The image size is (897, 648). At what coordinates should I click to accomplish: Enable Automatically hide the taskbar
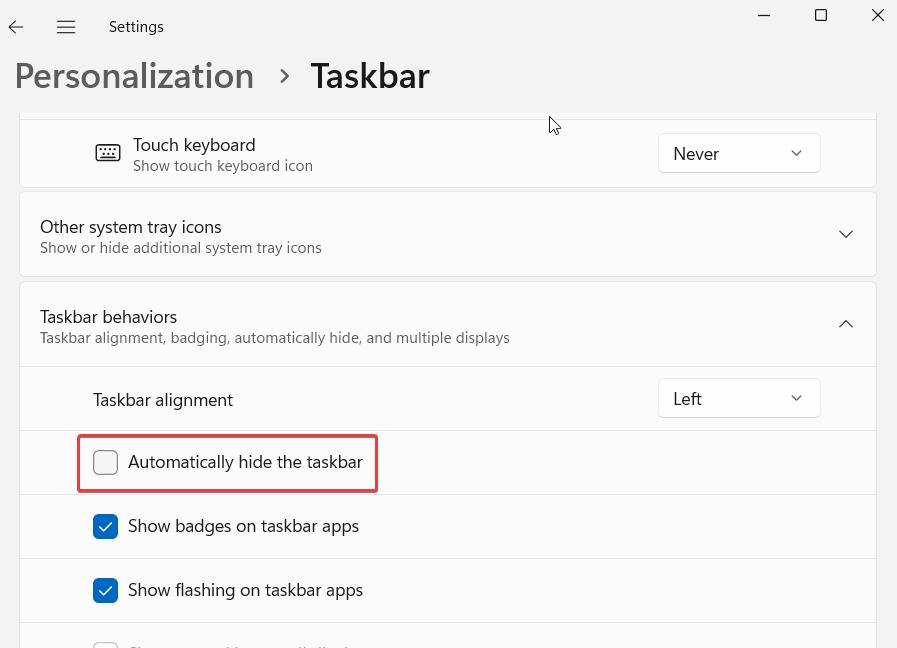click(x=106, y=462)
